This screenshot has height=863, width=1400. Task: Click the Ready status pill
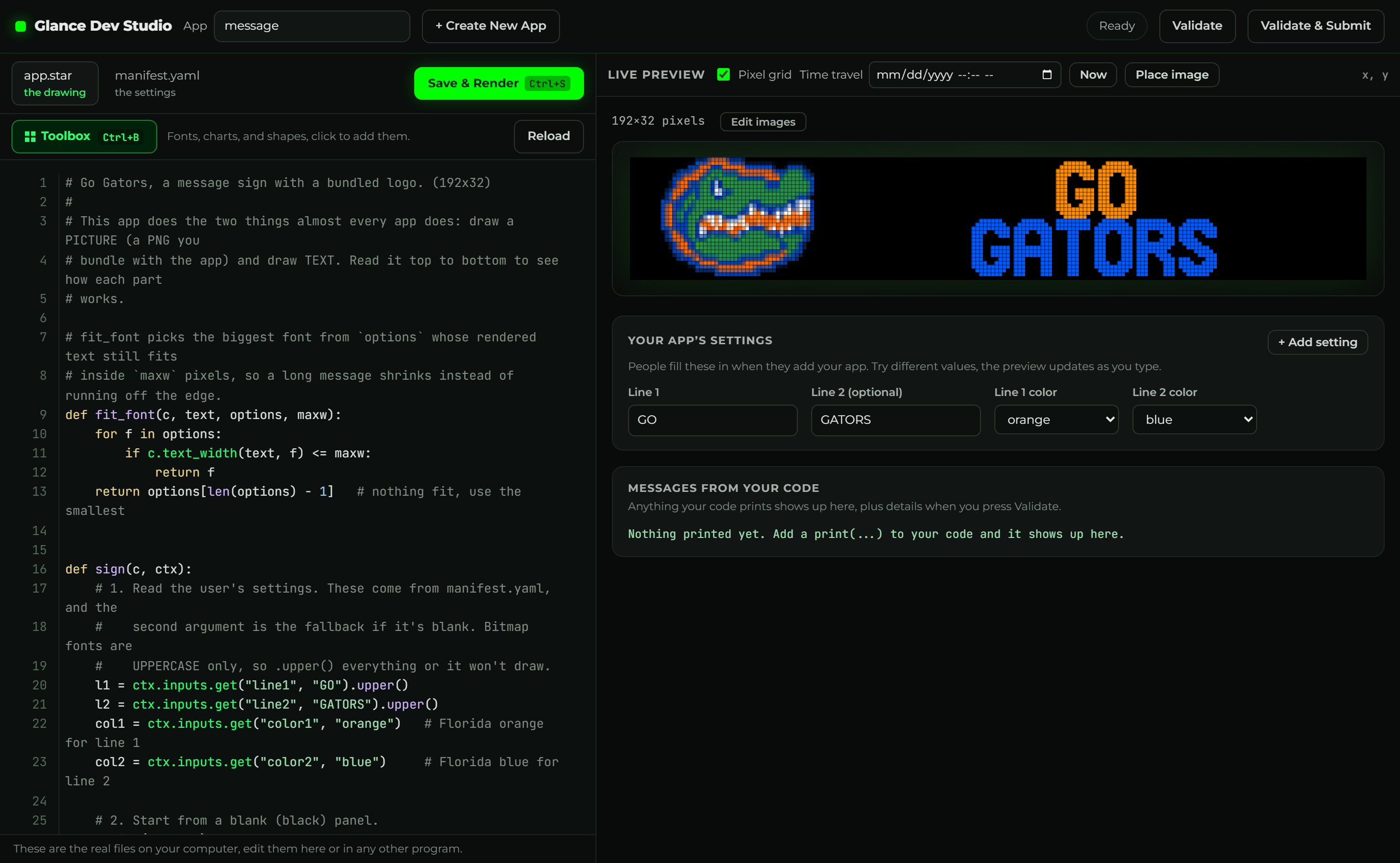click(x=1116, y=26)
